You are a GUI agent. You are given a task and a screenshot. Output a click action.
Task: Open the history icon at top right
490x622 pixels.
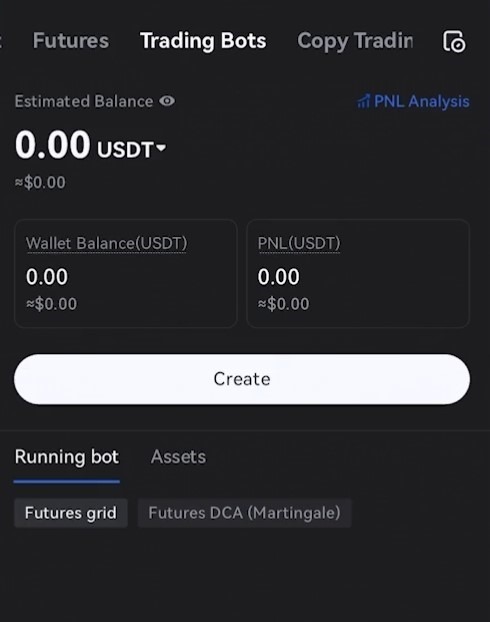pos(454,41)
